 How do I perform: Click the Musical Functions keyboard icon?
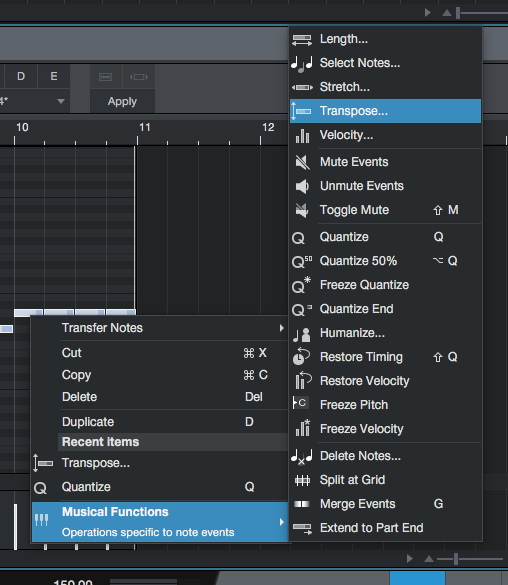click(41, 520)
